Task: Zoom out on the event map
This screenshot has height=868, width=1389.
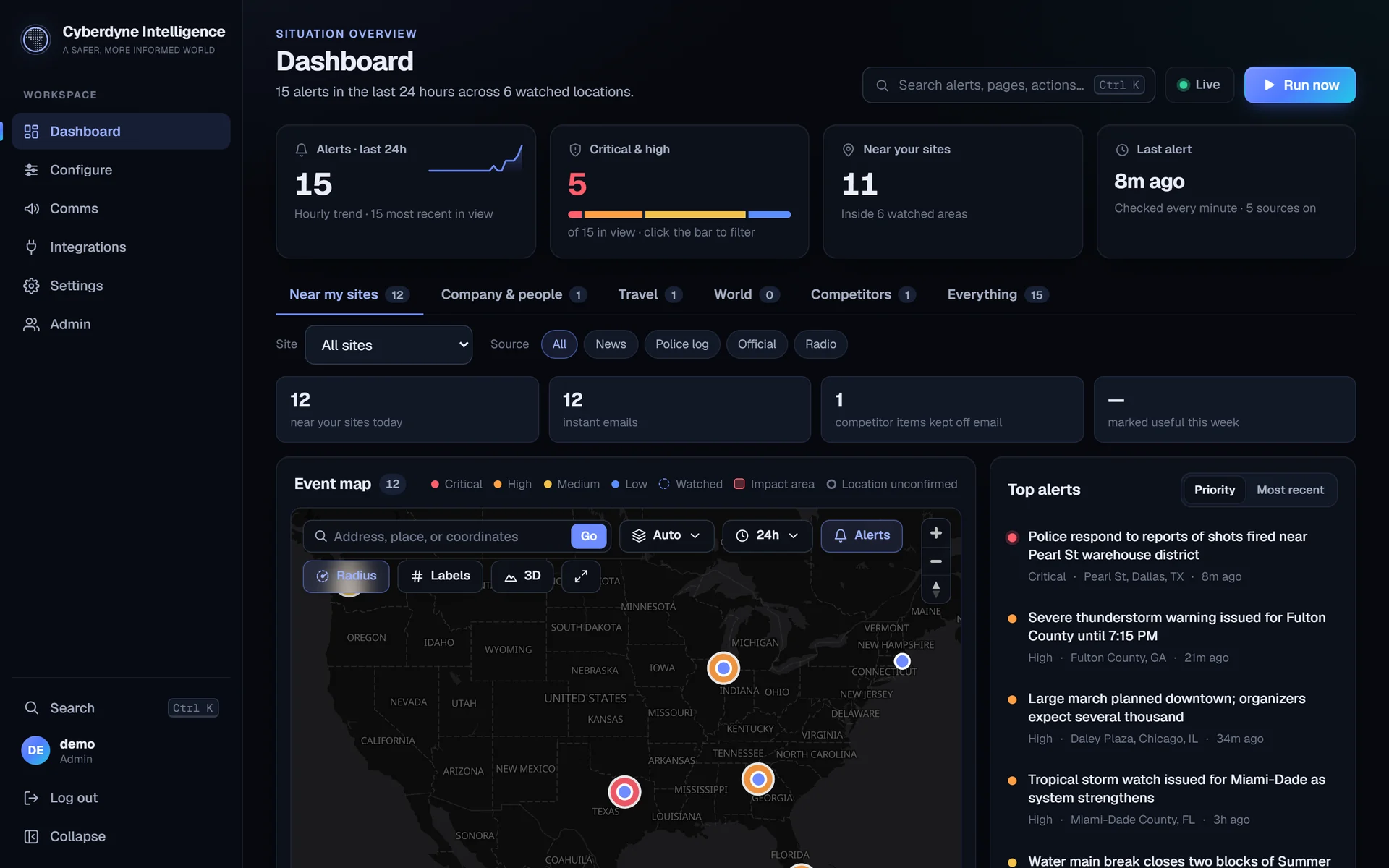Action: [x=935, y=561]
